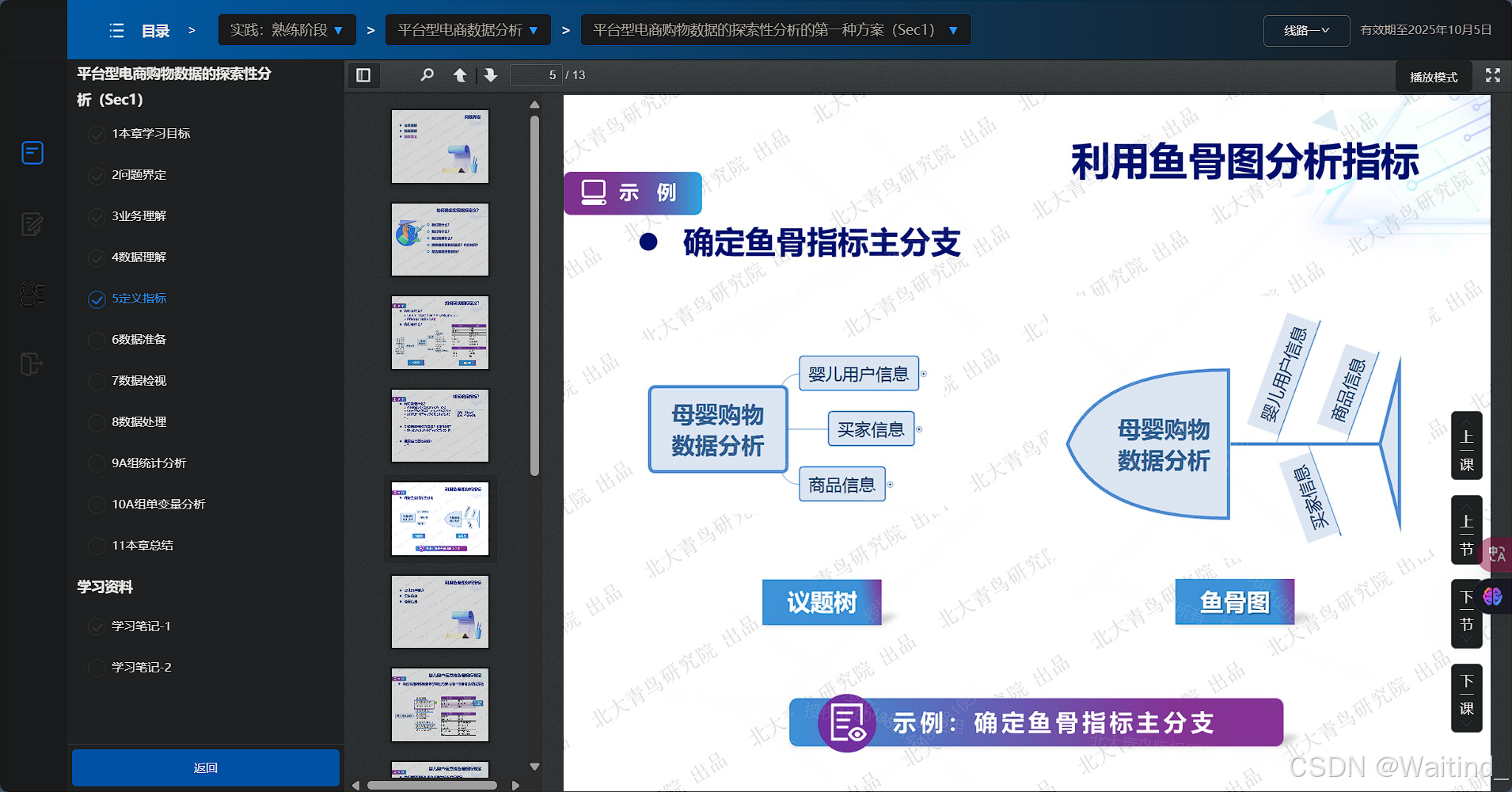Toggle checked circle for 5定义指标
1512x792 pixels.
(x=97, y=299)
